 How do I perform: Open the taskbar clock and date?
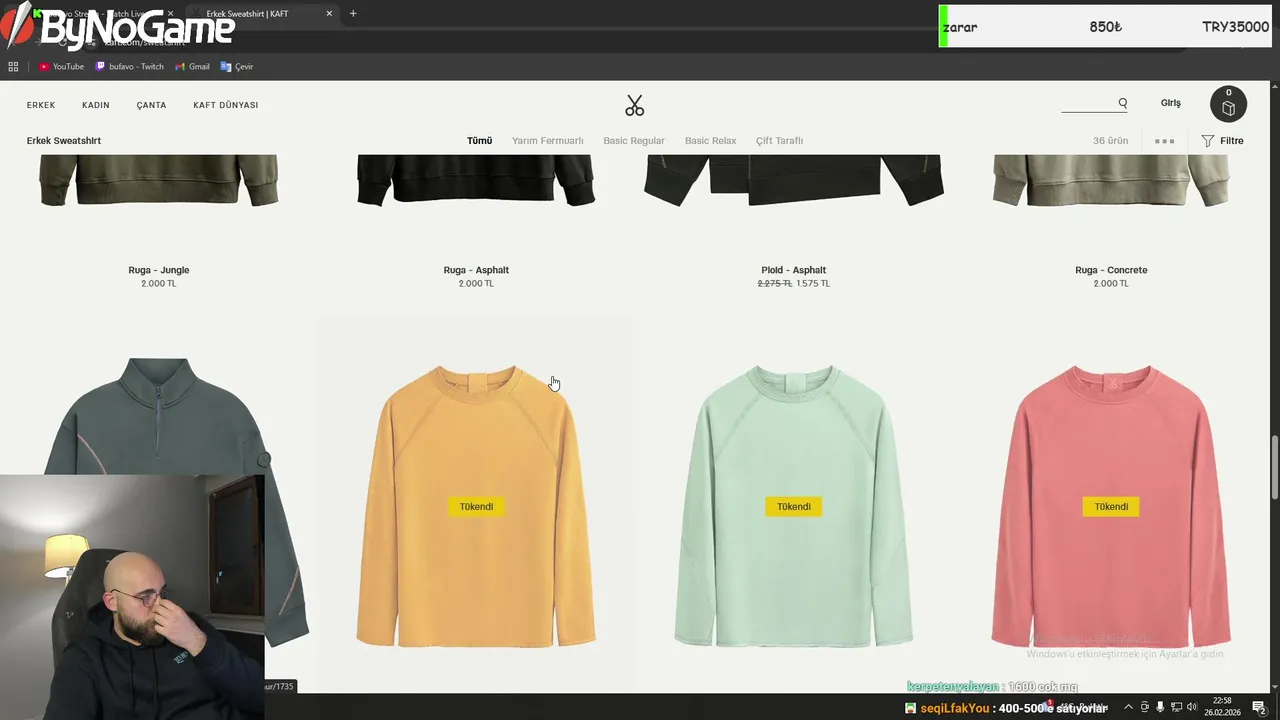(x=1222, y=707)
